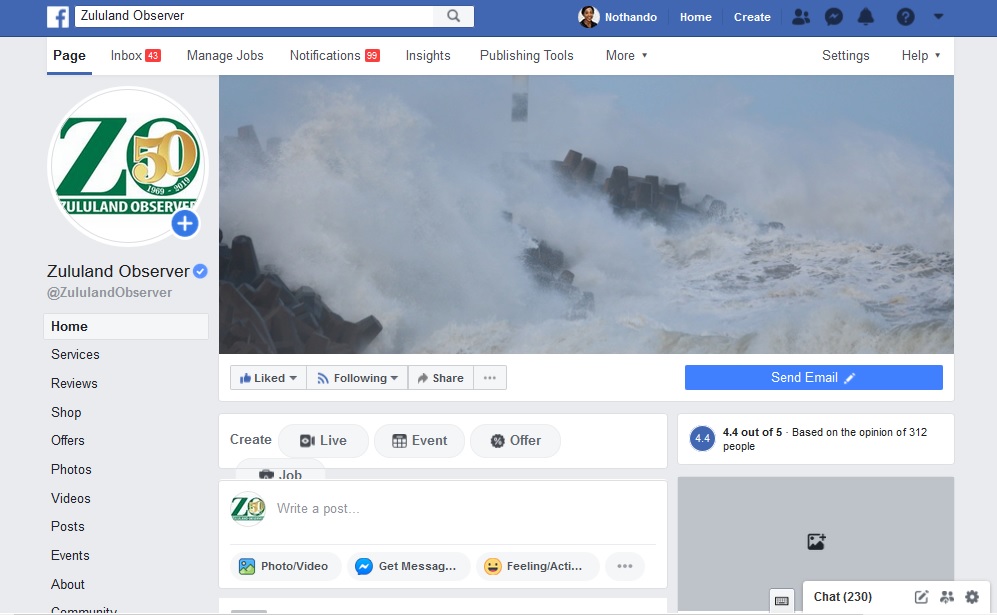Click the search magnifier icon
This screenshot has width=997, height=615.
[x=453, y=17]
